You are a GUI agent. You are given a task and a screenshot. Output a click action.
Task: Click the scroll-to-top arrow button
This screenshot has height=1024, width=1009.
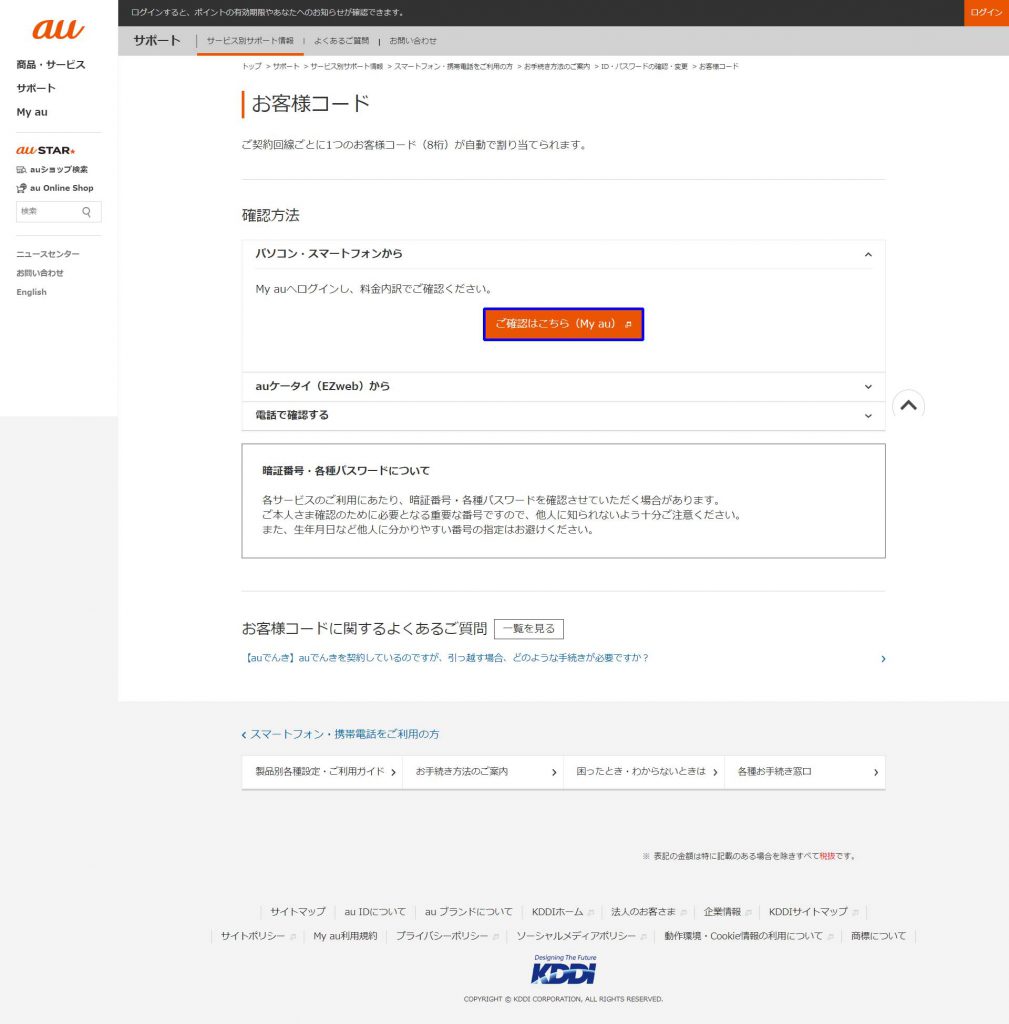(x=908, y=406)
